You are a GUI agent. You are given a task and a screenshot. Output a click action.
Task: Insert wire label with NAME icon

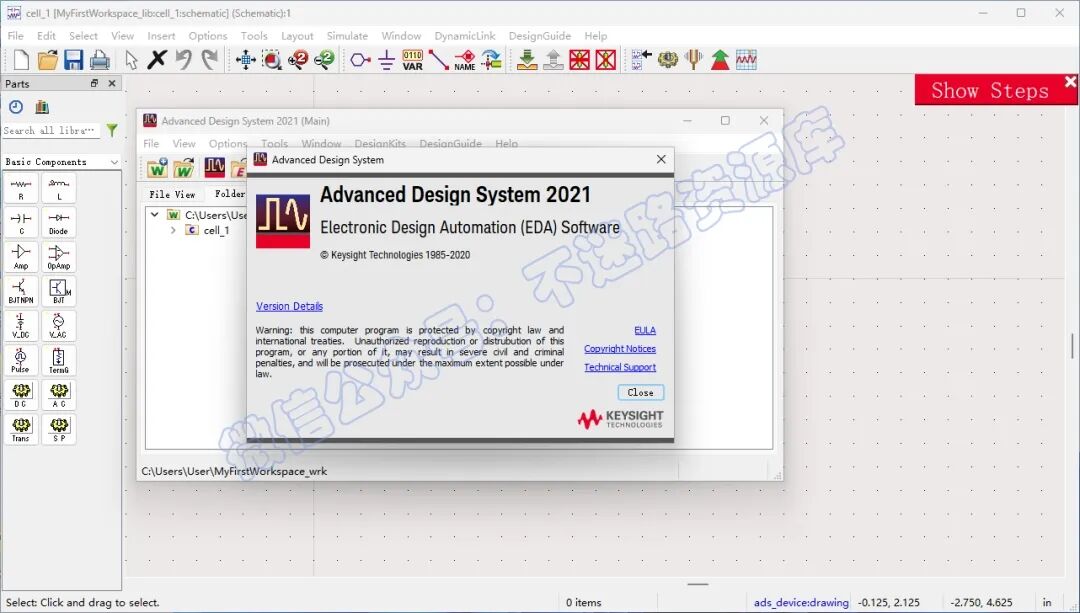[x=465, y=60]
